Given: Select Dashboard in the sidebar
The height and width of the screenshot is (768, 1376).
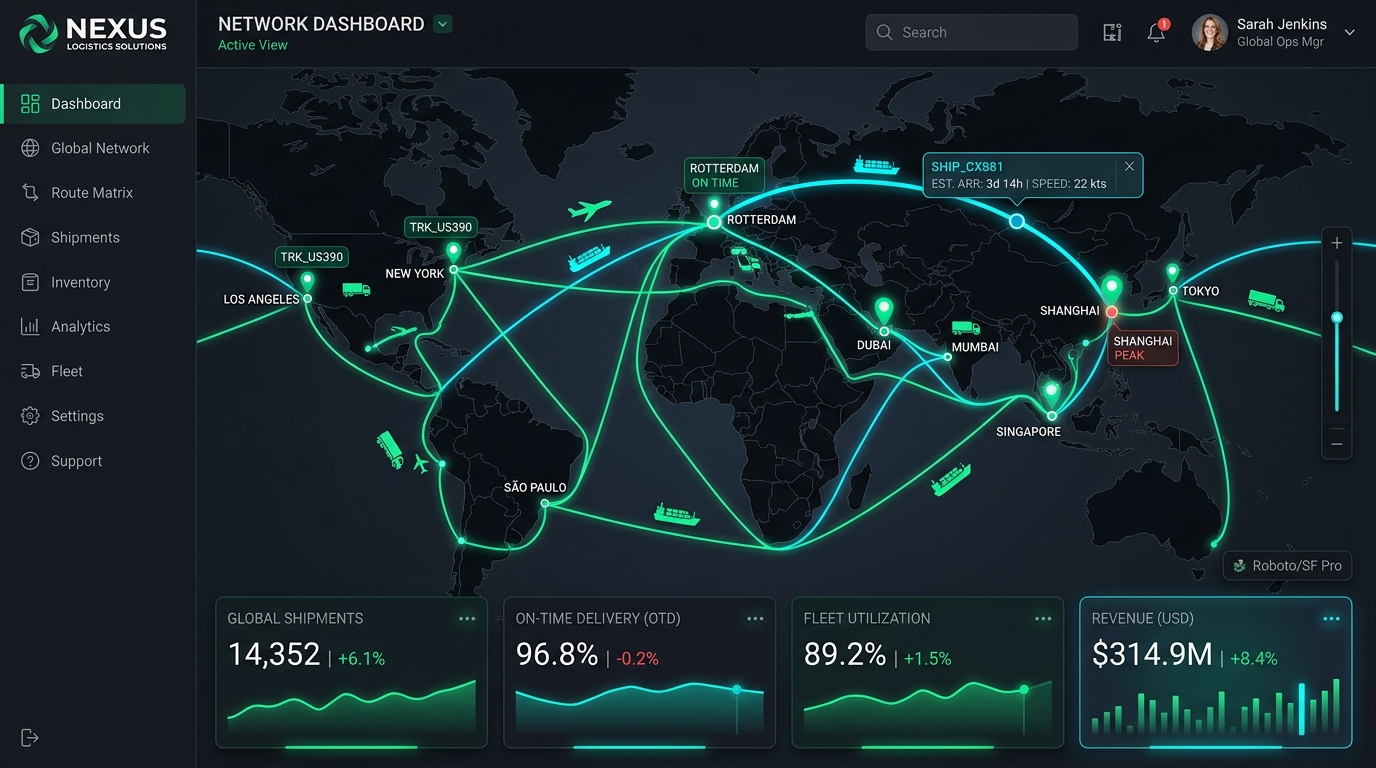Looking at the screenshot, I should (x=93, y=104).
